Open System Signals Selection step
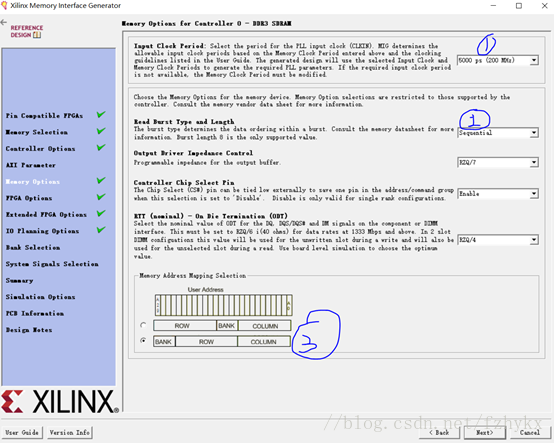 [52, 264]
